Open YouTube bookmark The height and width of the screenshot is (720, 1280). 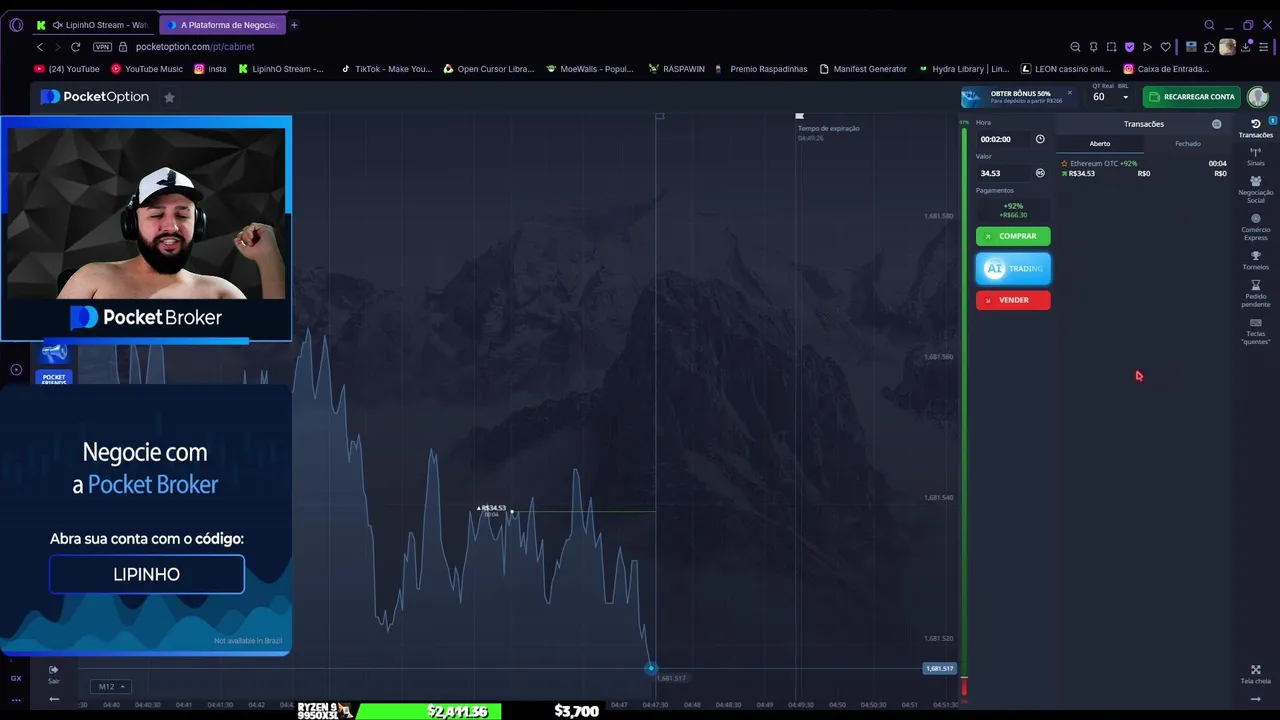point(67,69)
